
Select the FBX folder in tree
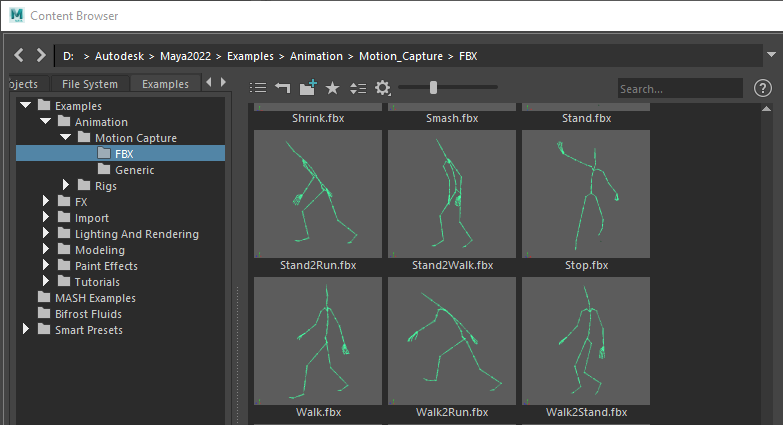click(x=120, y=153)
